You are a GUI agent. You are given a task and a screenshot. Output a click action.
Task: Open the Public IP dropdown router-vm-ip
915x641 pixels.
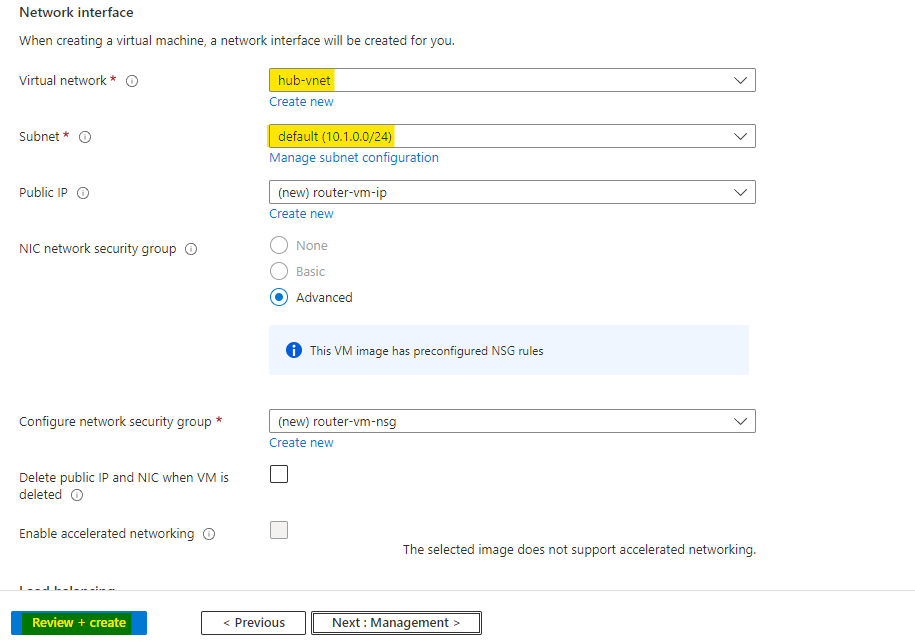(511, 192)
